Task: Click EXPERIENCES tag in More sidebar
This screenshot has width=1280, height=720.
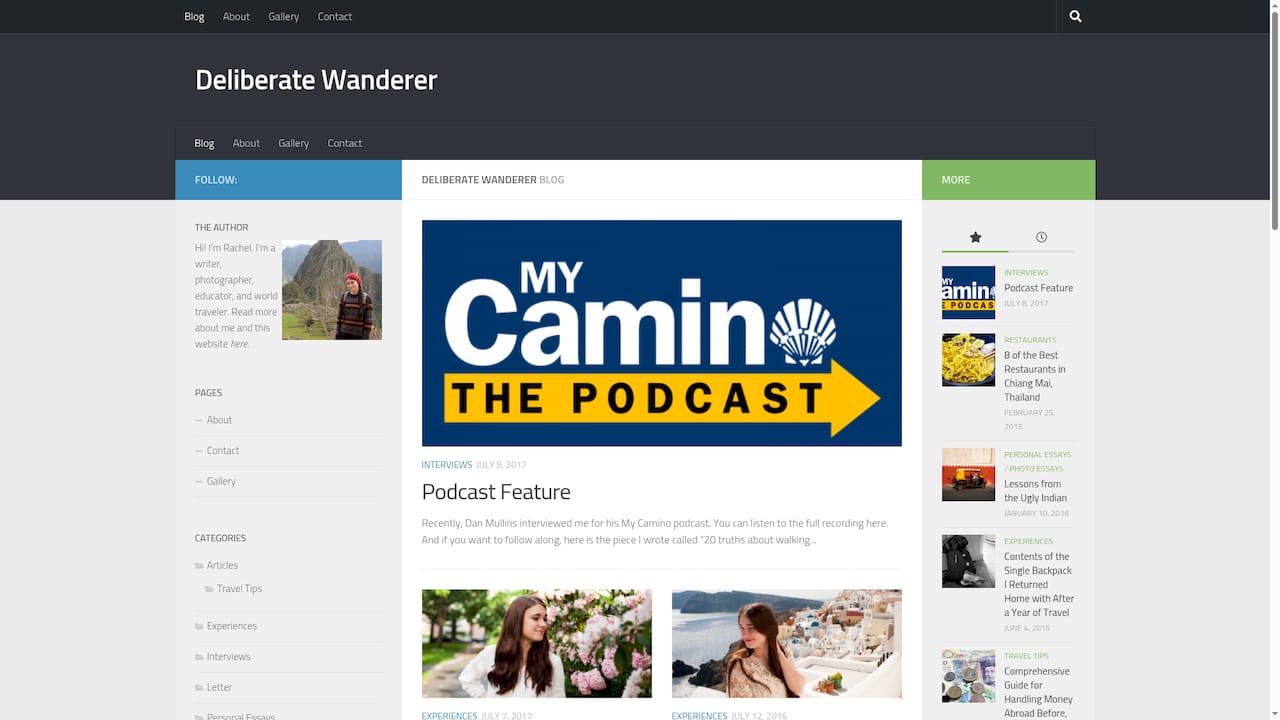Action: [1028, 542]
